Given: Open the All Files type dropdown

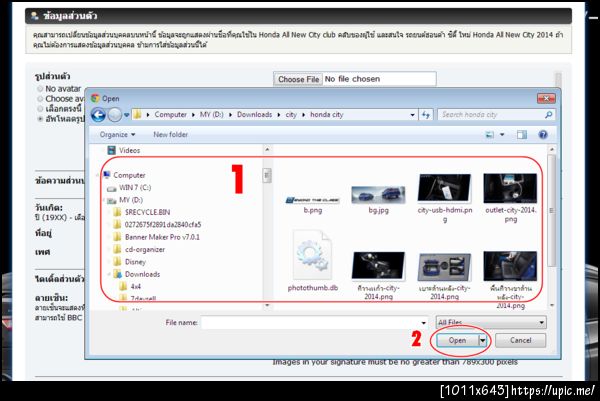Looking at the screenshot, I should (x=491, y=323).
